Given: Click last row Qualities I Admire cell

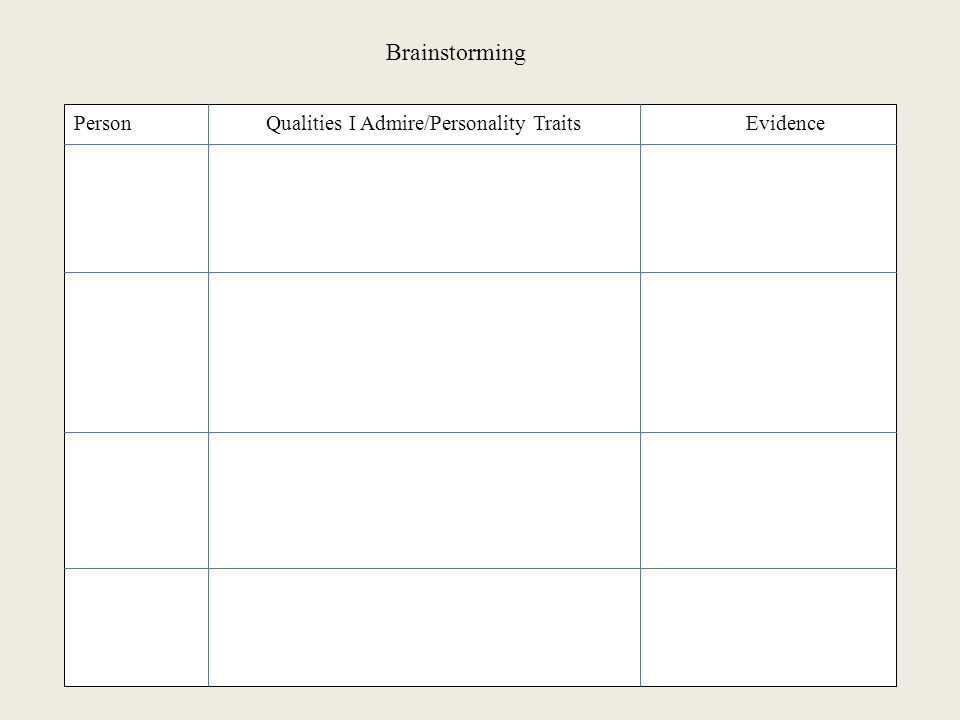Looking at the screenshot, I should [424, 627].
